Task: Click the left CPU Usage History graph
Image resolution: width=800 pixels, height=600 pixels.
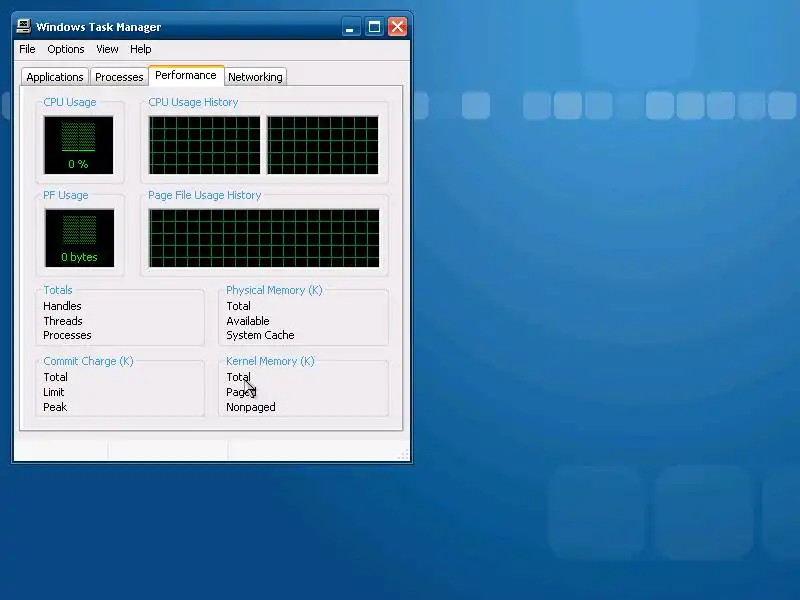Action: pos(205,145)
